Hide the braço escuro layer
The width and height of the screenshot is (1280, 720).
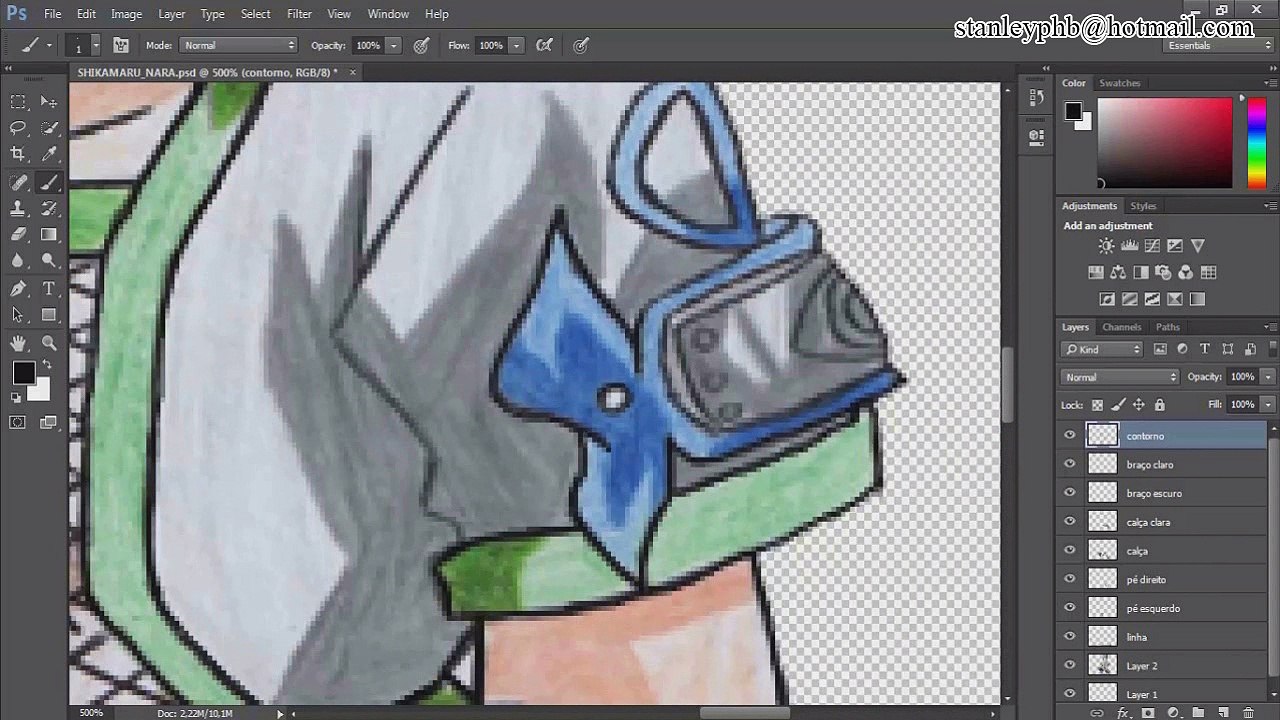point(1070,493)
